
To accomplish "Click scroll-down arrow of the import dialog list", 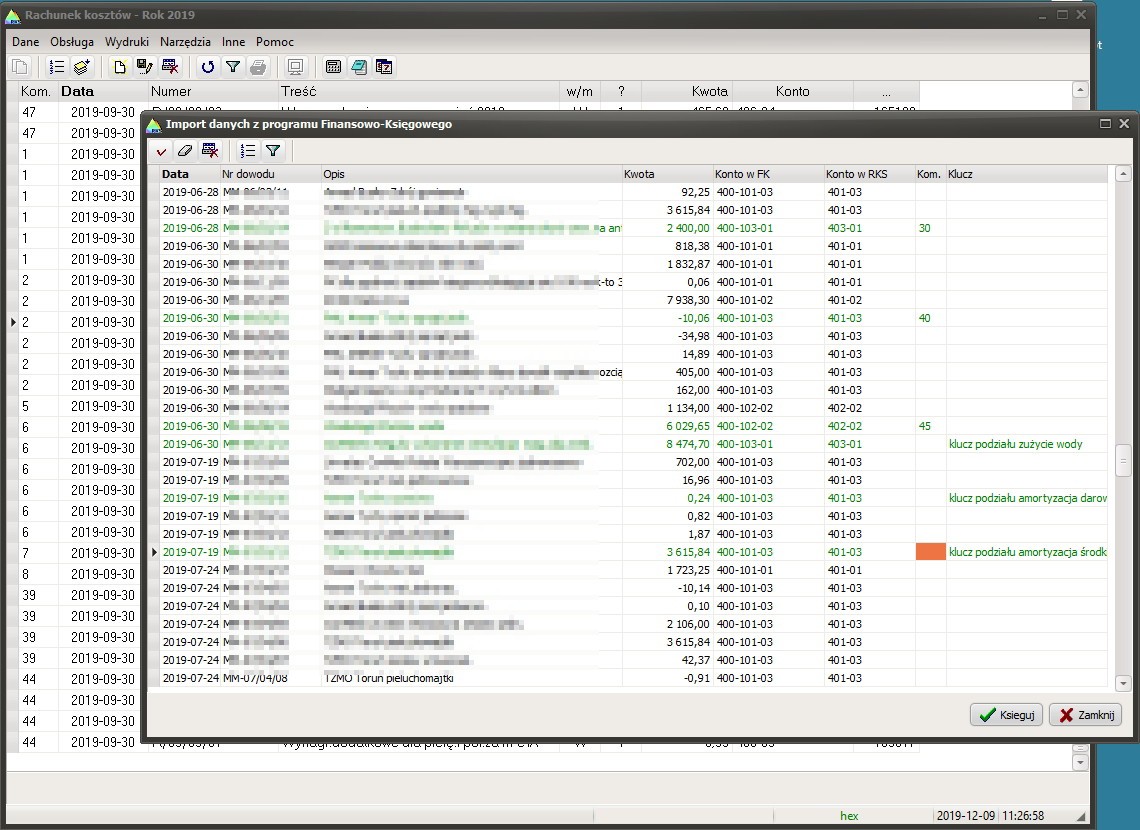I will point(1123,683).
